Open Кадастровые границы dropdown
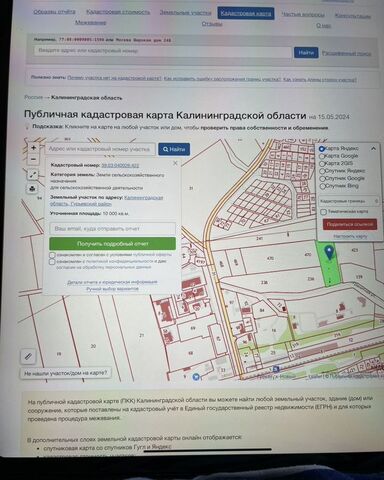The height and width of the screenshot is (480, 384). [x=349, y=201]
